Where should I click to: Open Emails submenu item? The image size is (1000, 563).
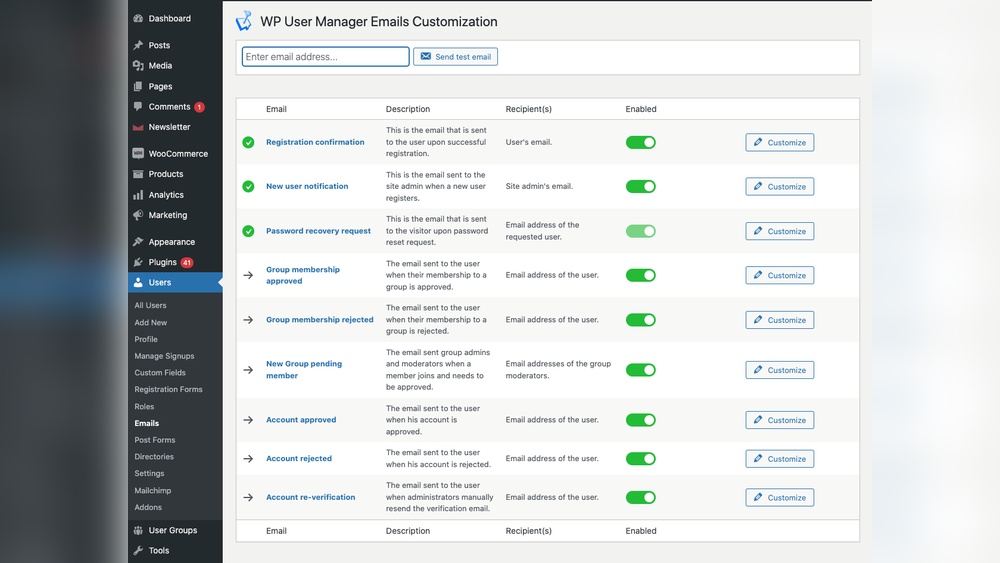tap(147, 423)
